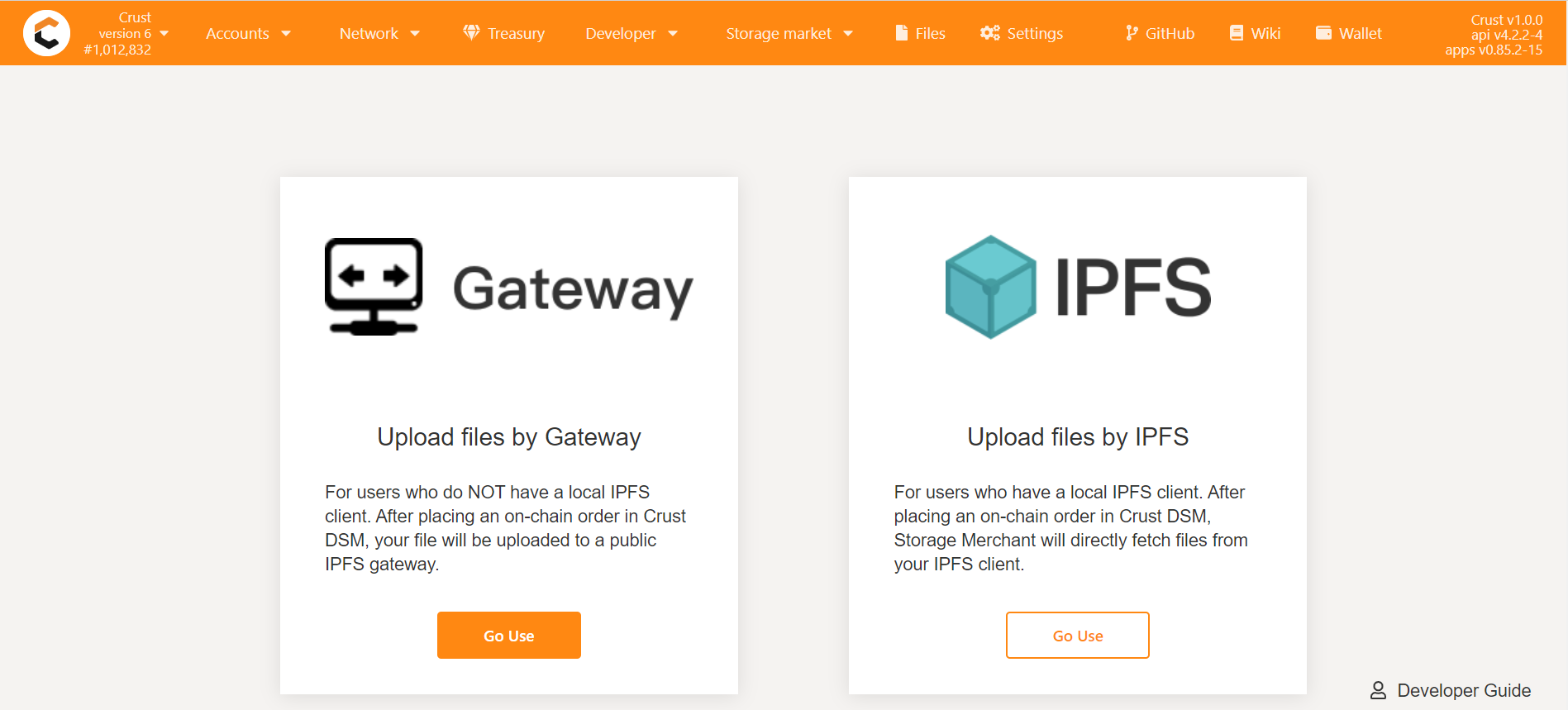Click the block number #1,012,832
This screenshot has width=1568, height=710.
(117, 50)
